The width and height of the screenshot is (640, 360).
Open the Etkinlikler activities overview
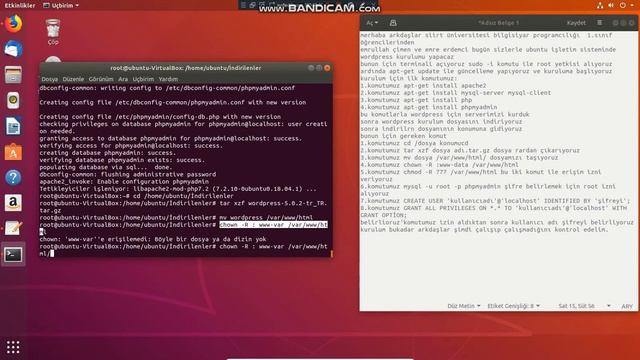pyautogui.click(x=20, y=5)
